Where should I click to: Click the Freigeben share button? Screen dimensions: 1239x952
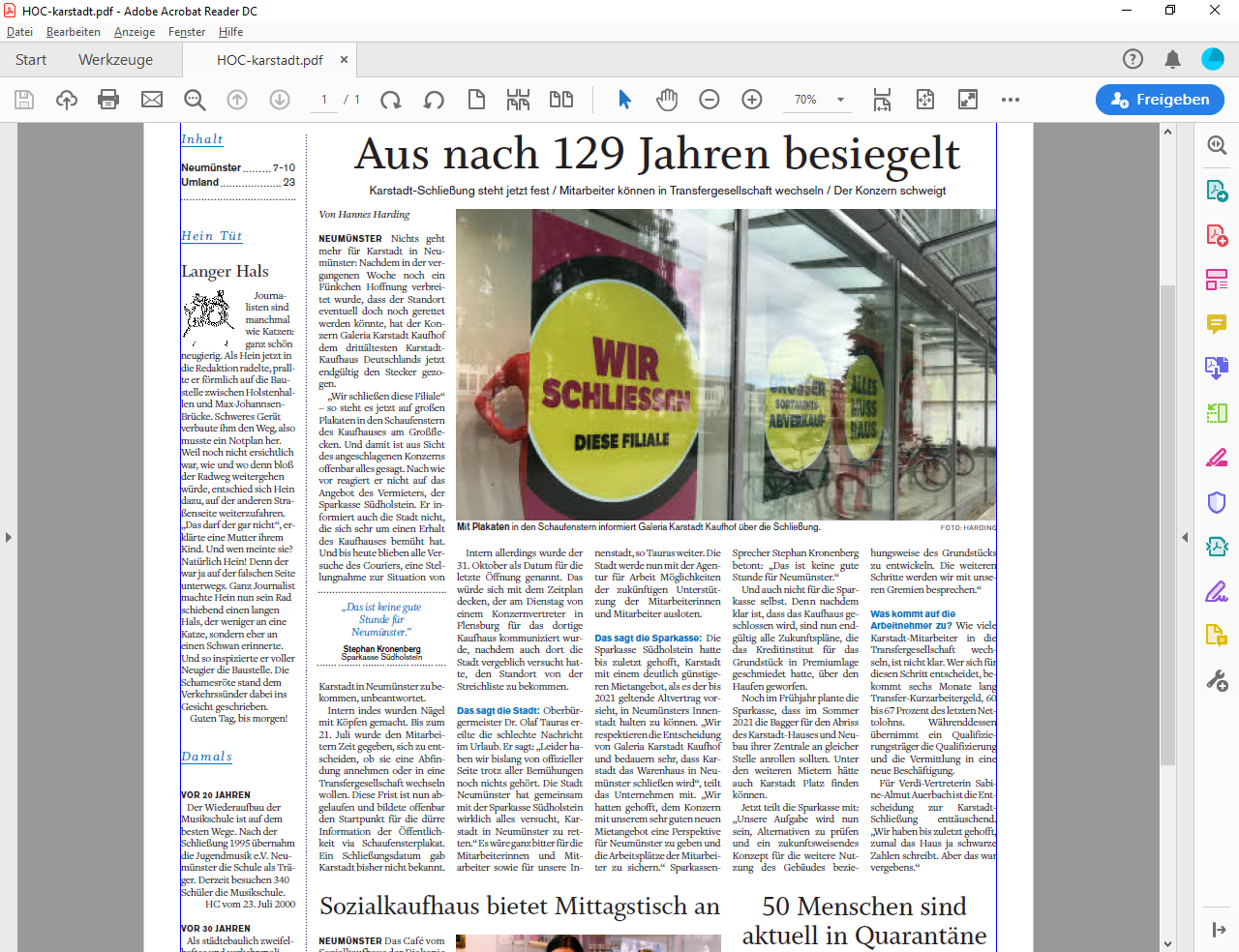1160,100
